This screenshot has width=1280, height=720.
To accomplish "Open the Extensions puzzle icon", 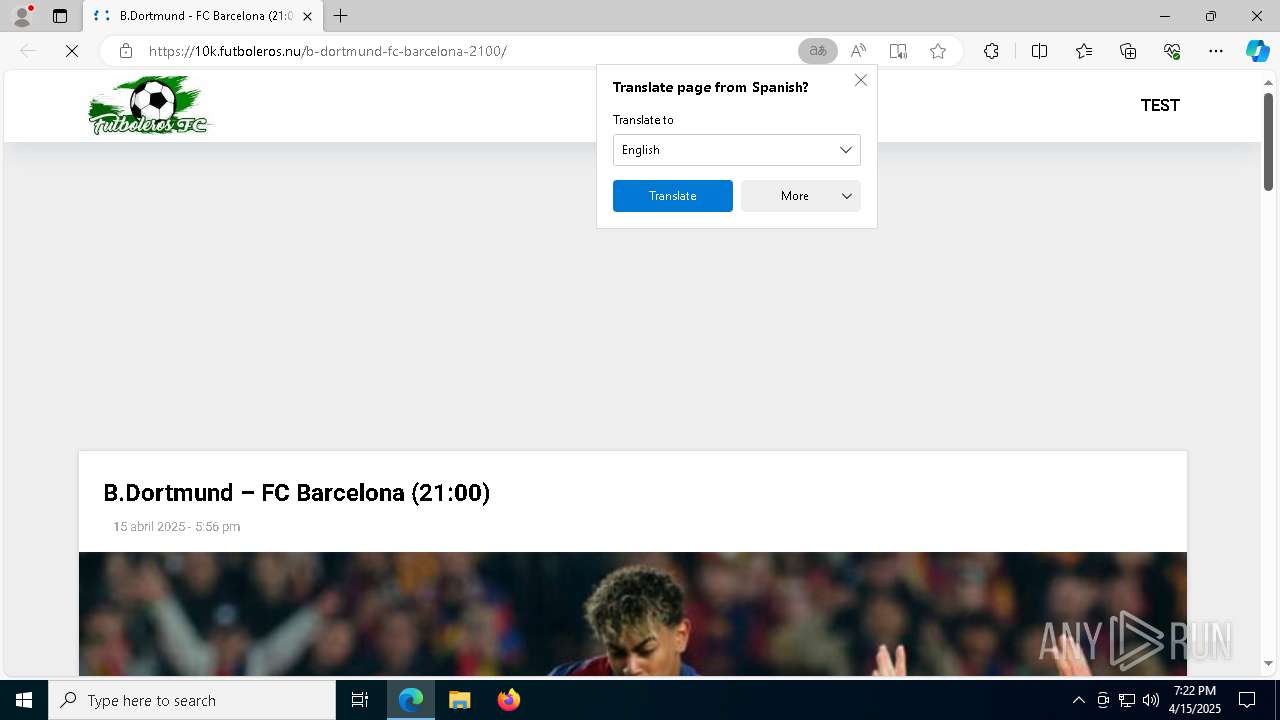I will (x=991, y=51).
